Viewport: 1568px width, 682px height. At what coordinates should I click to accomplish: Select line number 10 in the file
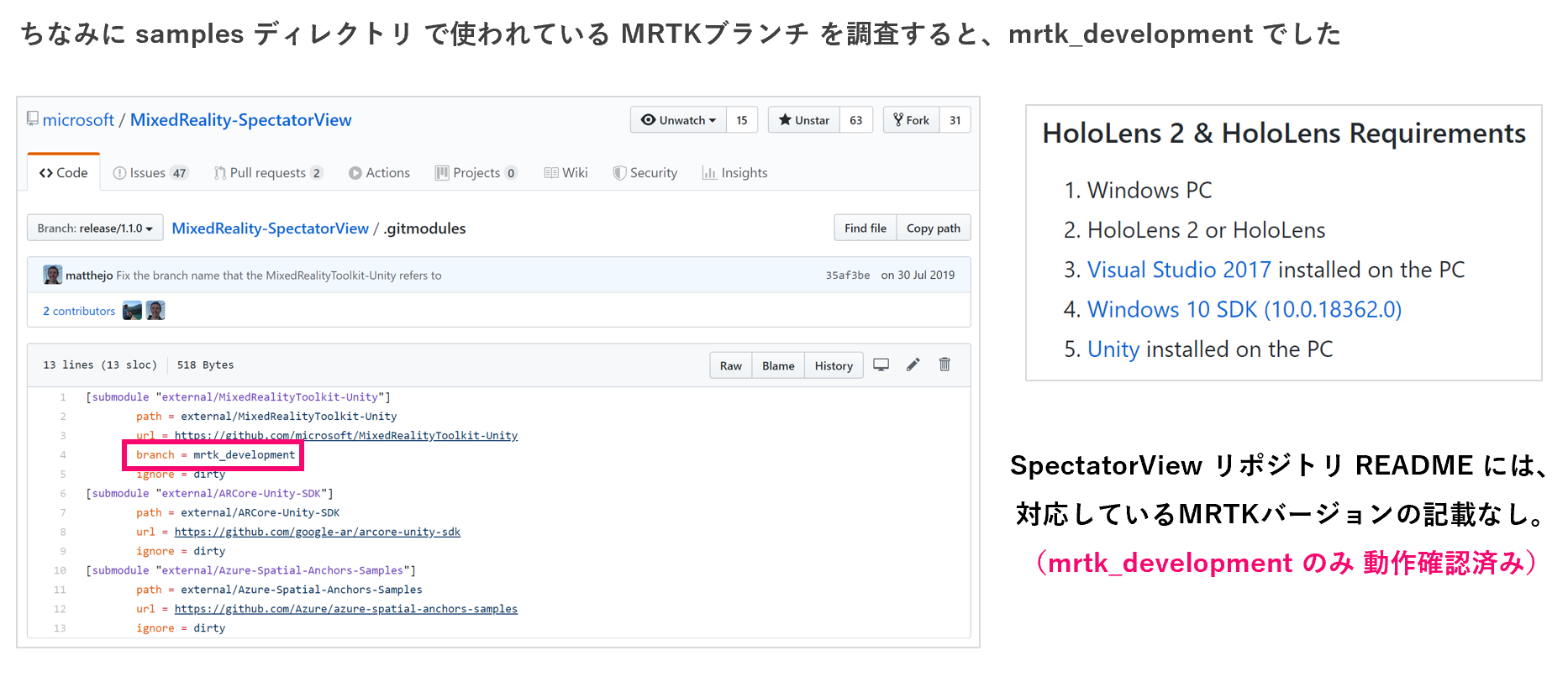[60, 571]
